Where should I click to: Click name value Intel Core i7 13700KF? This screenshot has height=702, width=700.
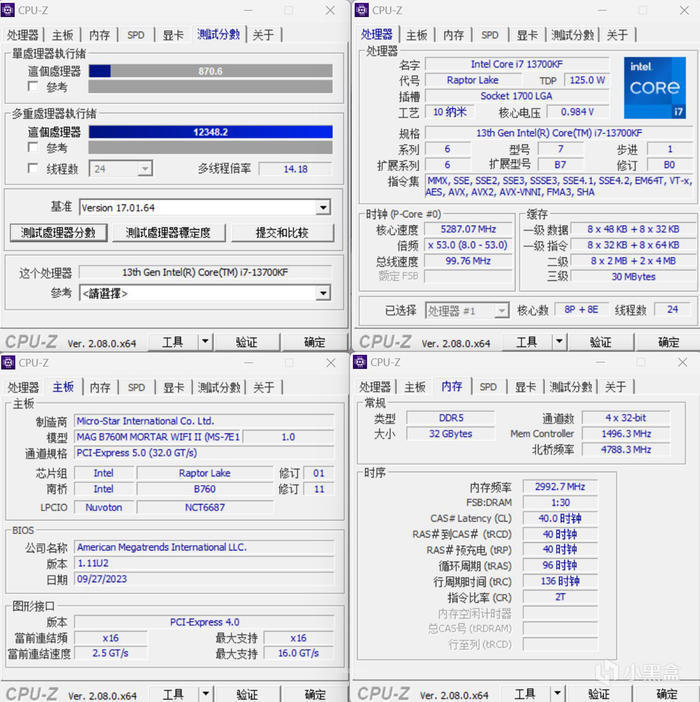tap(516, 64)
